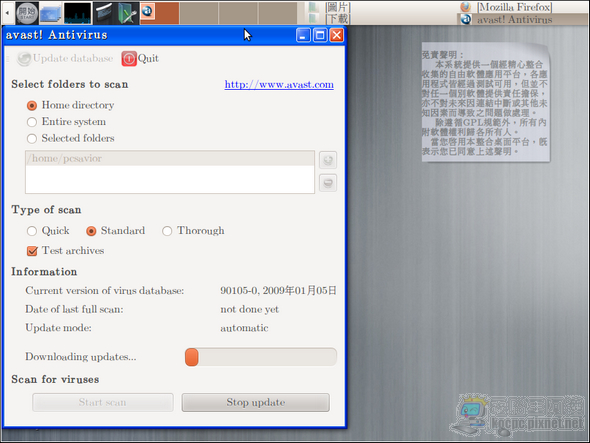Screen dimensions: 590x443
Task: Click the Downloading updates progress bar
Action: (x=260, y=357)
